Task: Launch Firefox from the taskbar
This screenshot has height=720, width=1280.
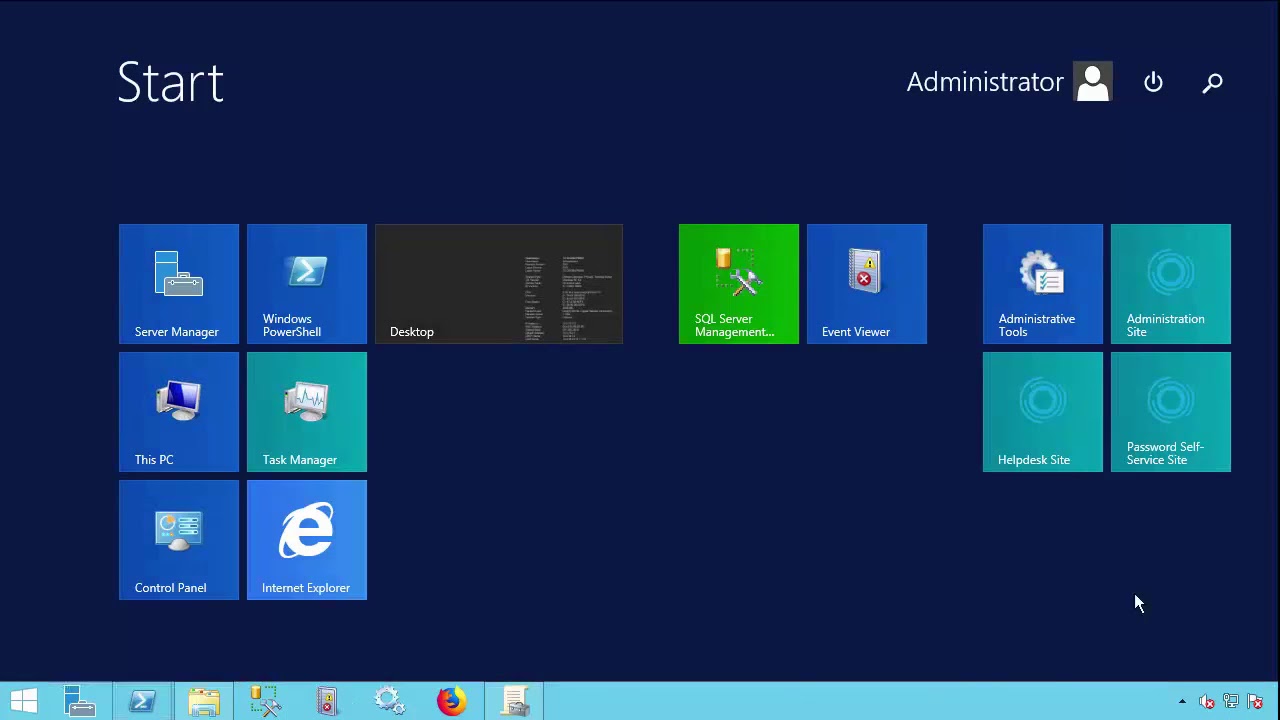Action: [x=452, y=701]
